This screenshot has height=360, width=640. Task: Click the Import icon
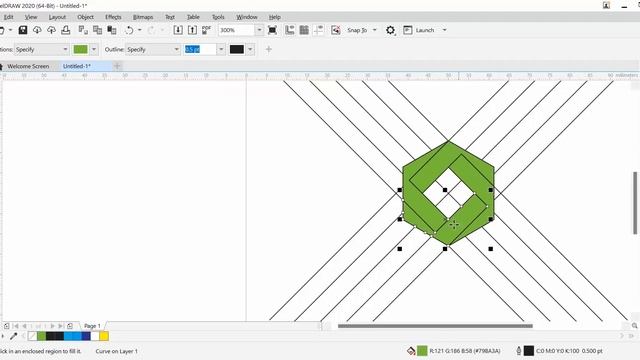click(178, 30)
